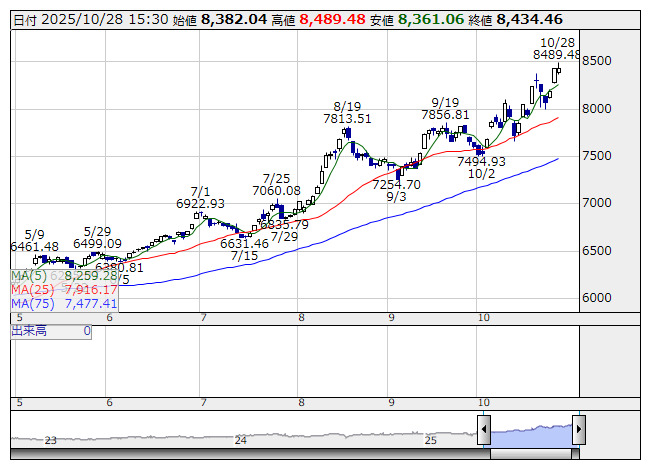
Task: Click the highlighted range in overview chart
Action: click(x=531, y=435)
